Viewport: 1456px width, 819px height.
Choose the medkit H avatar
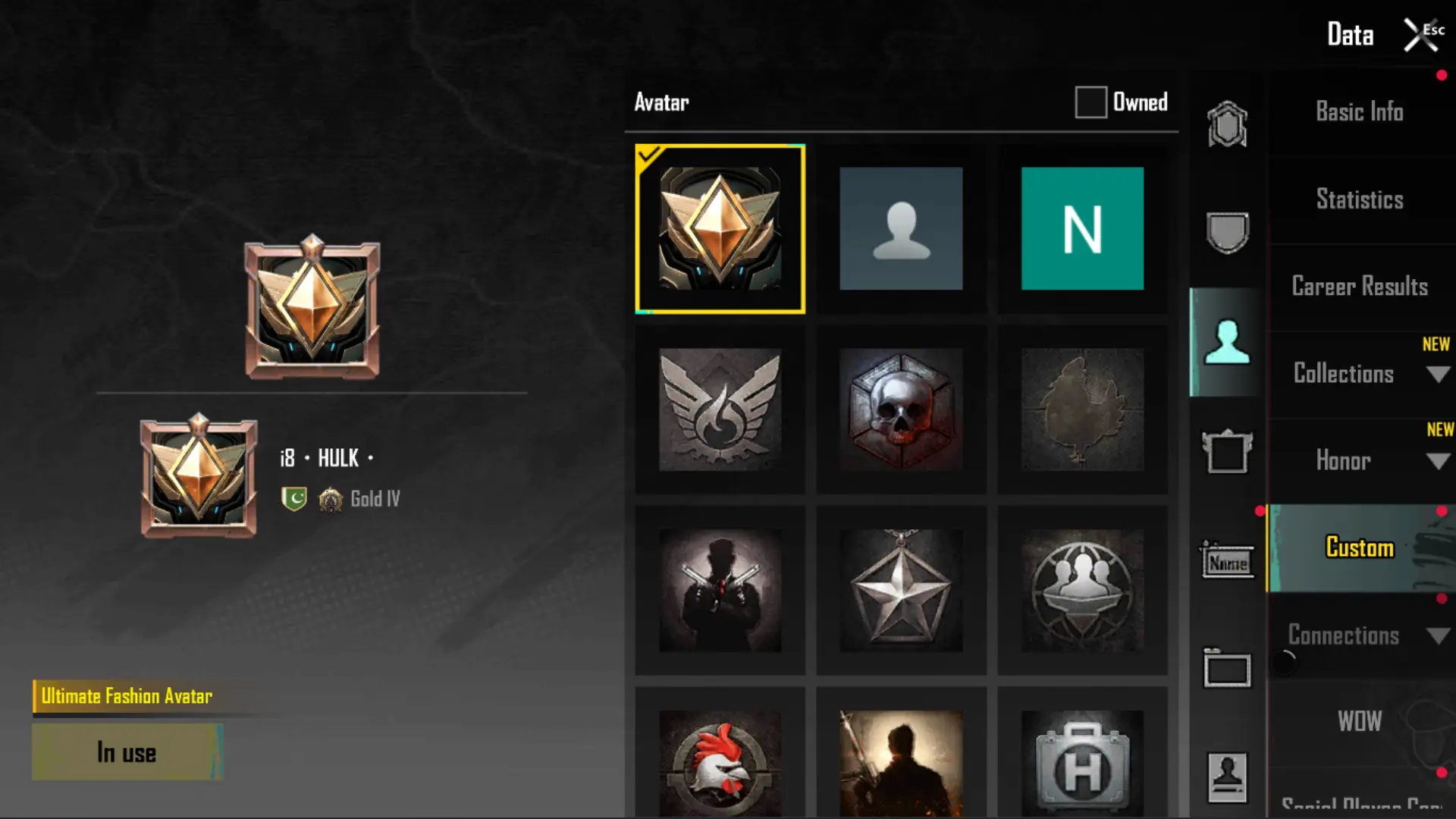[1082, 764]
